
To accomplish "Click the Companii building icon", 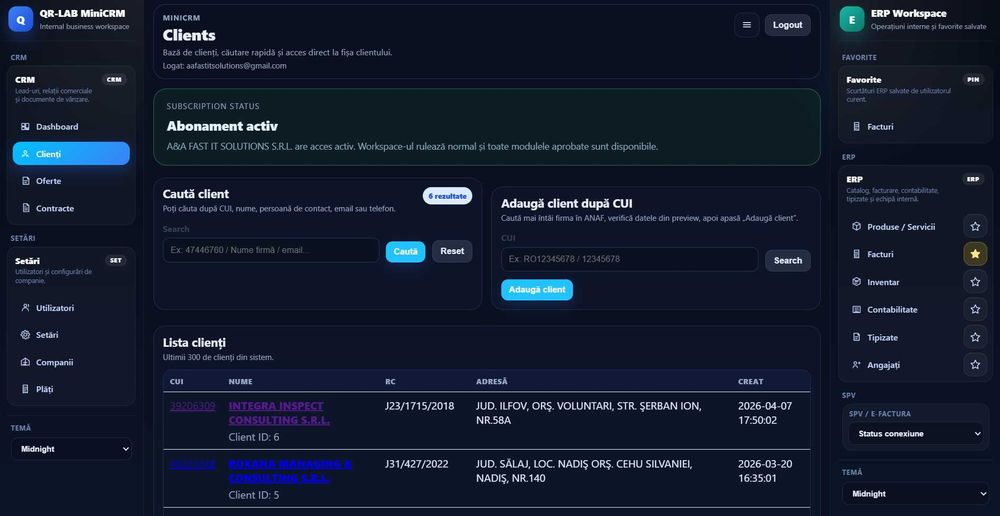I will pyautogui.click(x=26, y=362).
